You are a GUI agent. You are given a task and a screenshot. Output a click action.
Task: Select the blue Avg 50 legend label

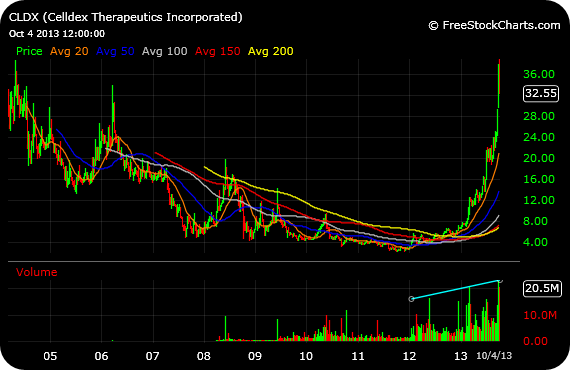pos(115,51)
